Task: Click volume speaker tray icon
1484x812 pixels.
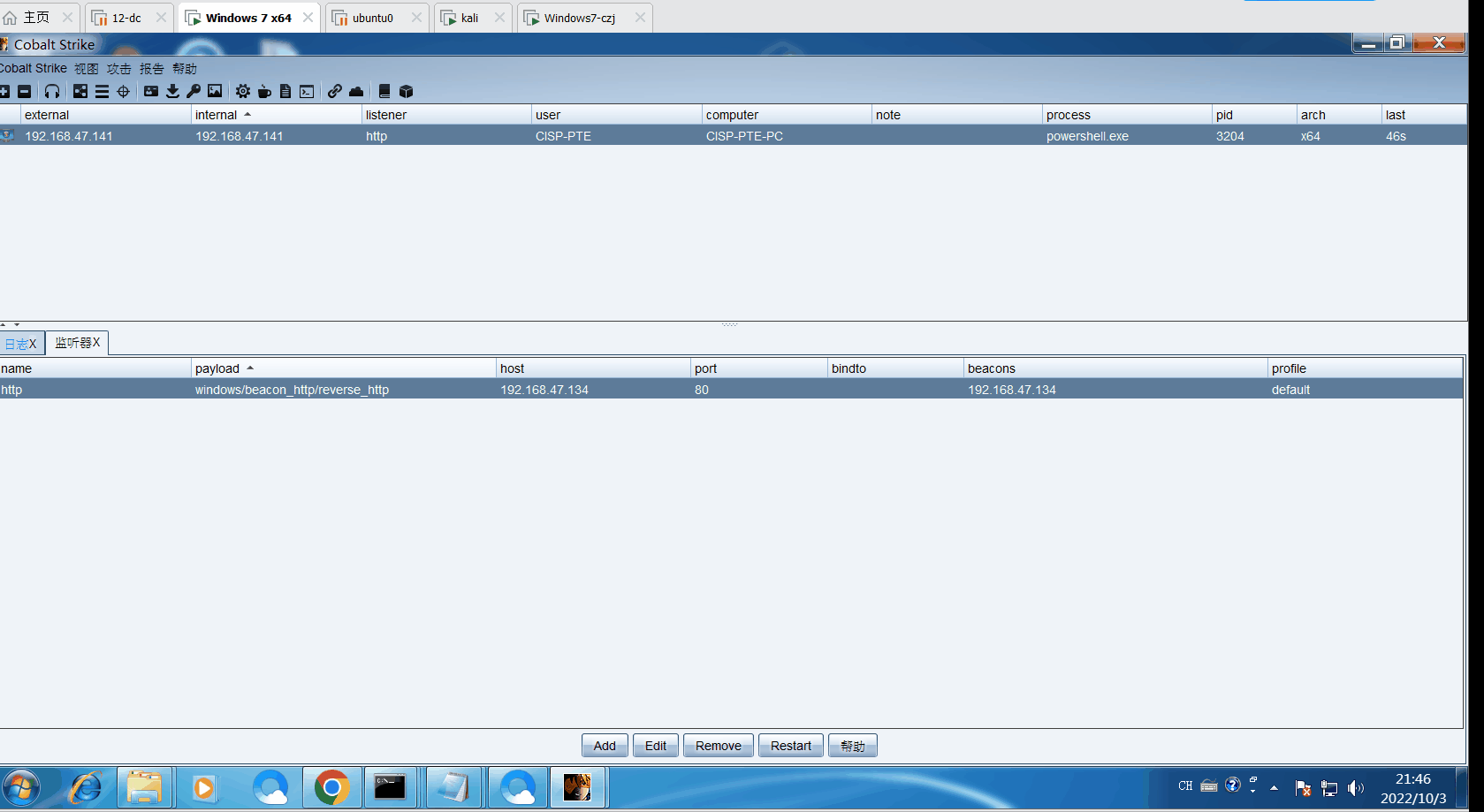Action: click(x=1356, y=788)
